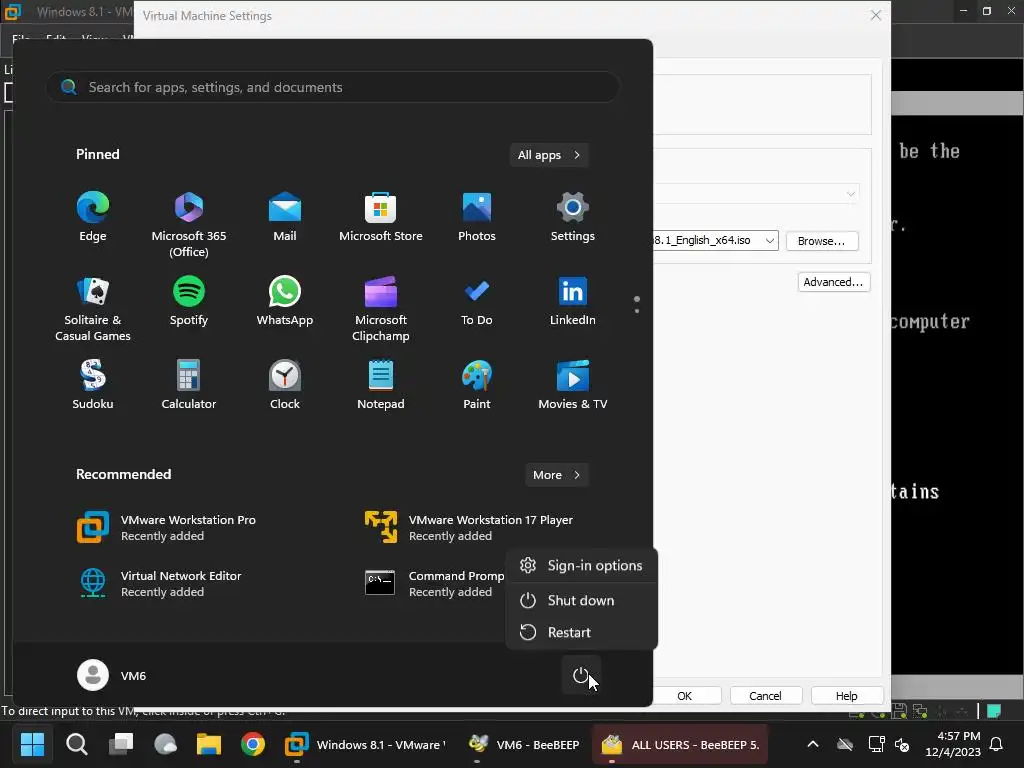Launch Notepad

click(x=381, y=385)
